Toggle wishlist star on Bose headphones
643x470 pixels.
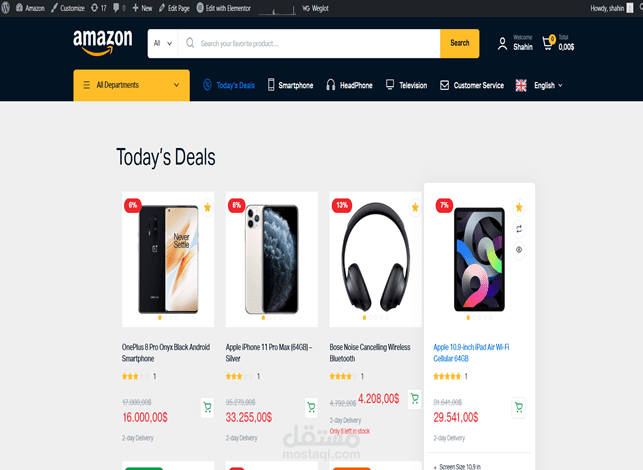415,207
